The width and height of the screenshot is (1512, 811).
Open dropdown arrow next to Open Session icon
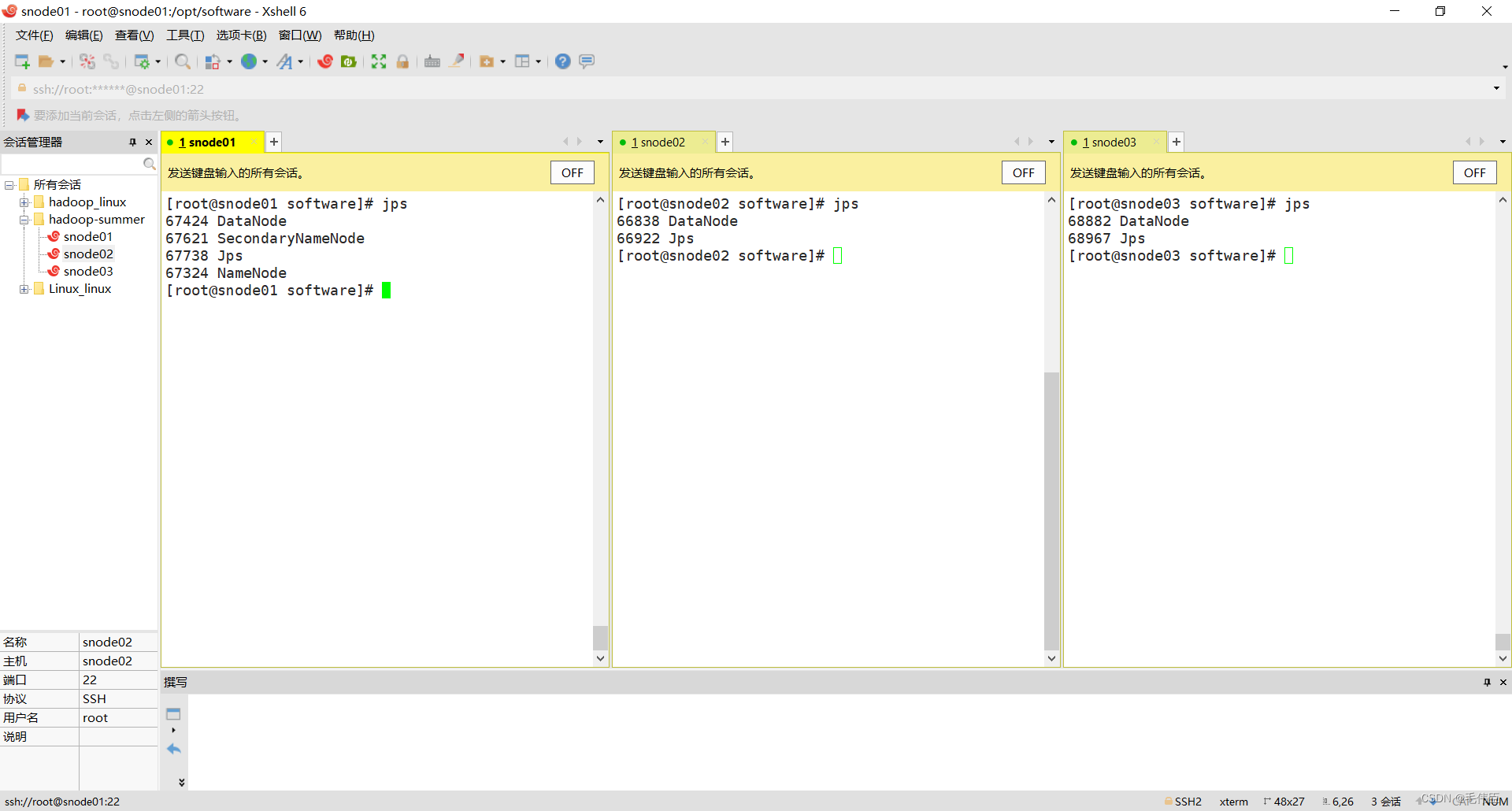pos(63,61)
